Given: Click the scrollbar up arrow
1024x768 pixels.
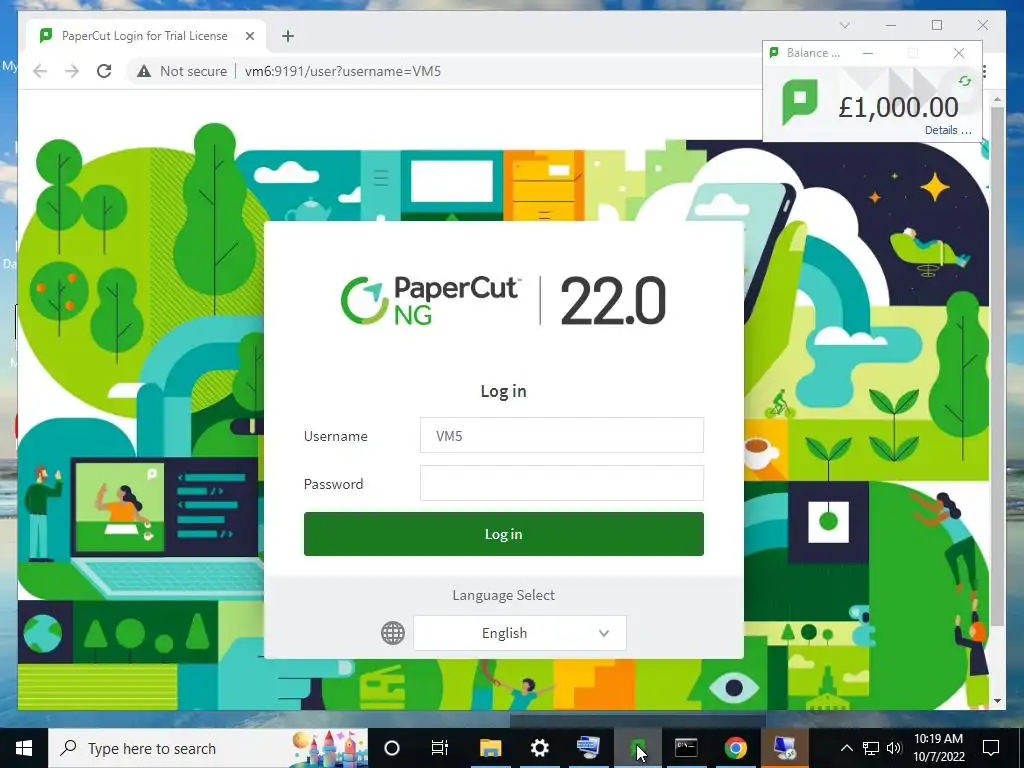Looking at the screenshot, I should (x=997, y=99).
